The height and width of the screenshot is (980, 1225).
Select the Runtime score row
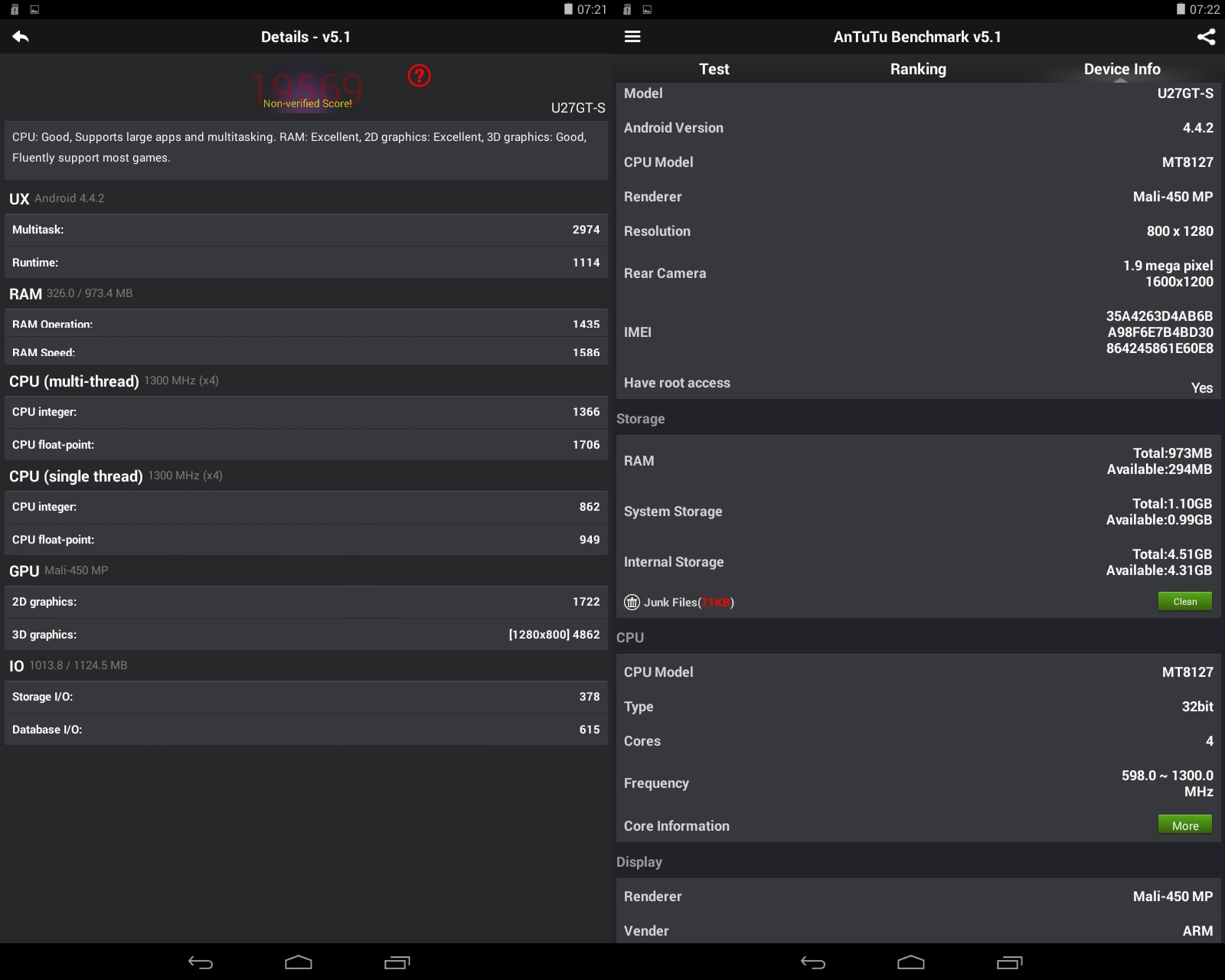(306, 263)
